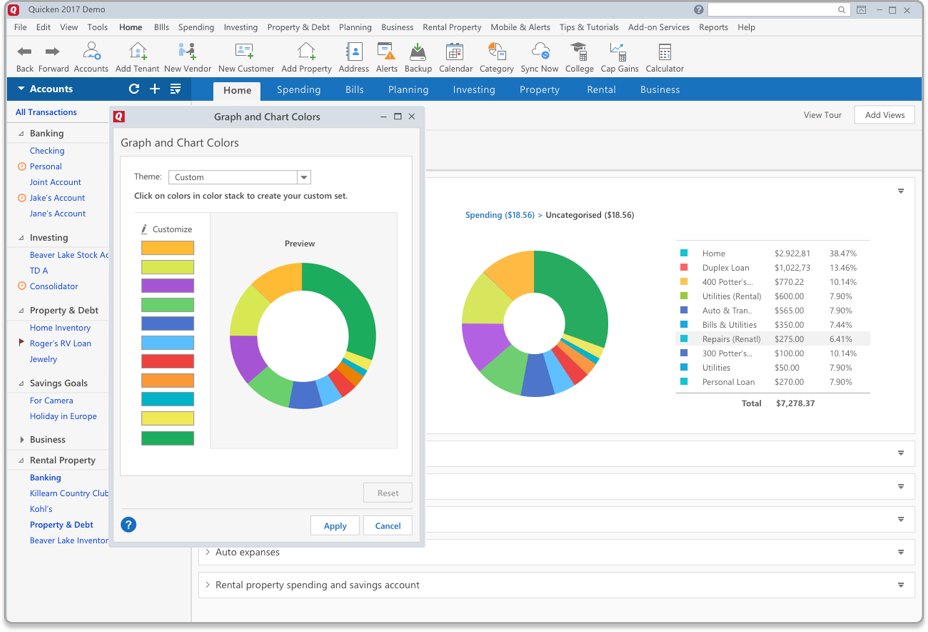This screenshot has height=632, width=928.
Task: Switch to the Bills tab
Action: (355, 89)
